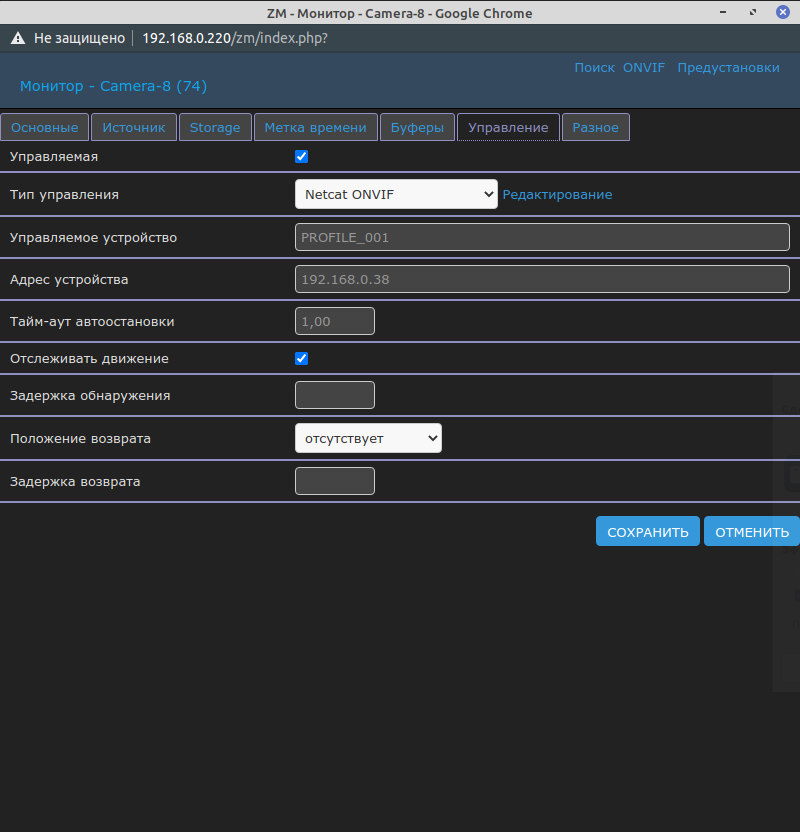
Task: Close the Chrome monitor window
Action: click(x=783, y=12)
